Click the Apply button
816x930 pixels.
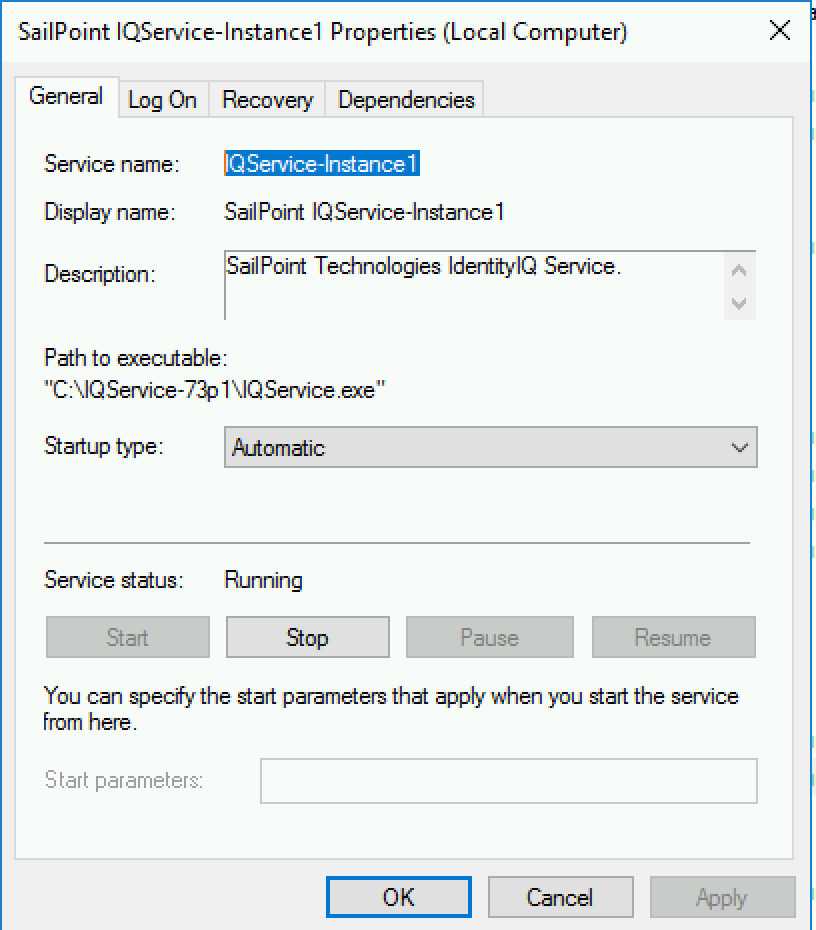721,898
